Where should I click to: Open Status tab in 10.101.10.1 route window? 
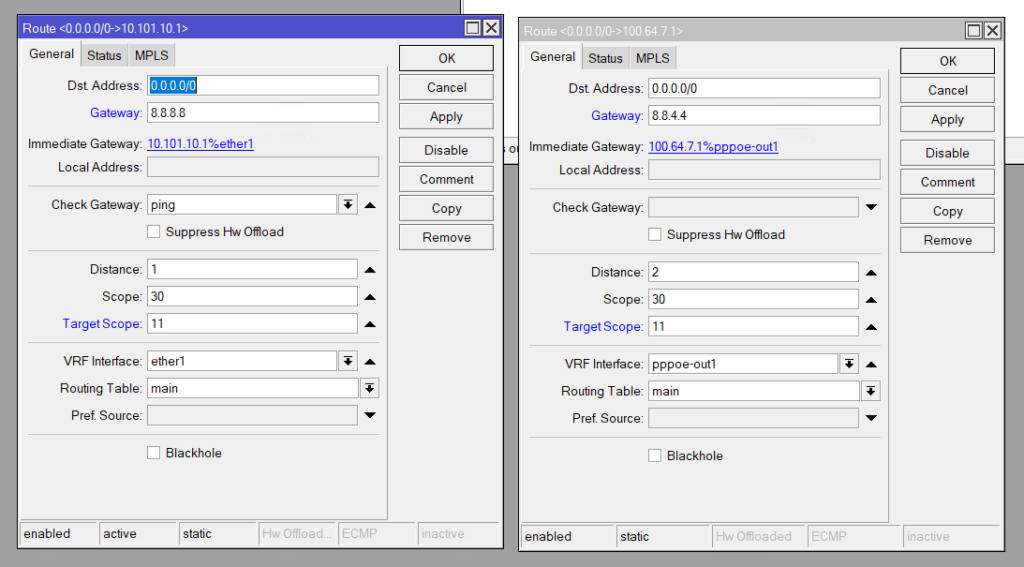click(x=104, y=56)
